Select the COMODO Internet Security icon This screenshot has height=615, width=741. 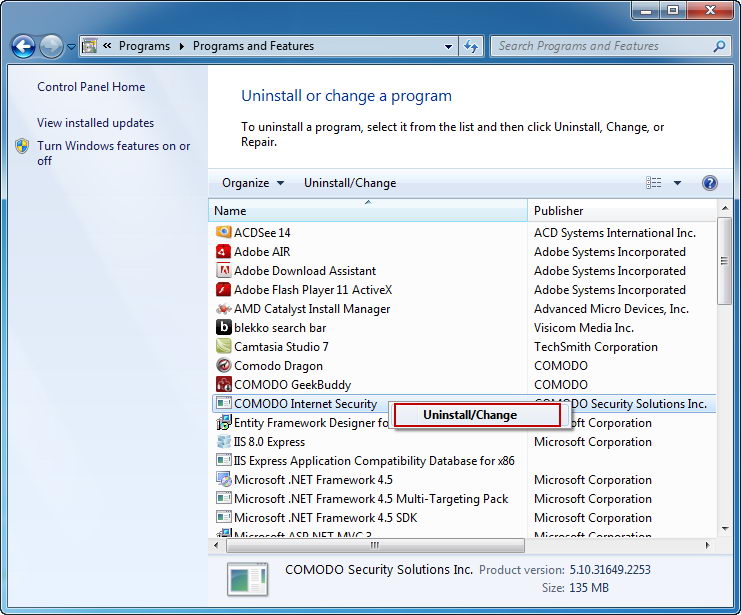coord(224,403)
